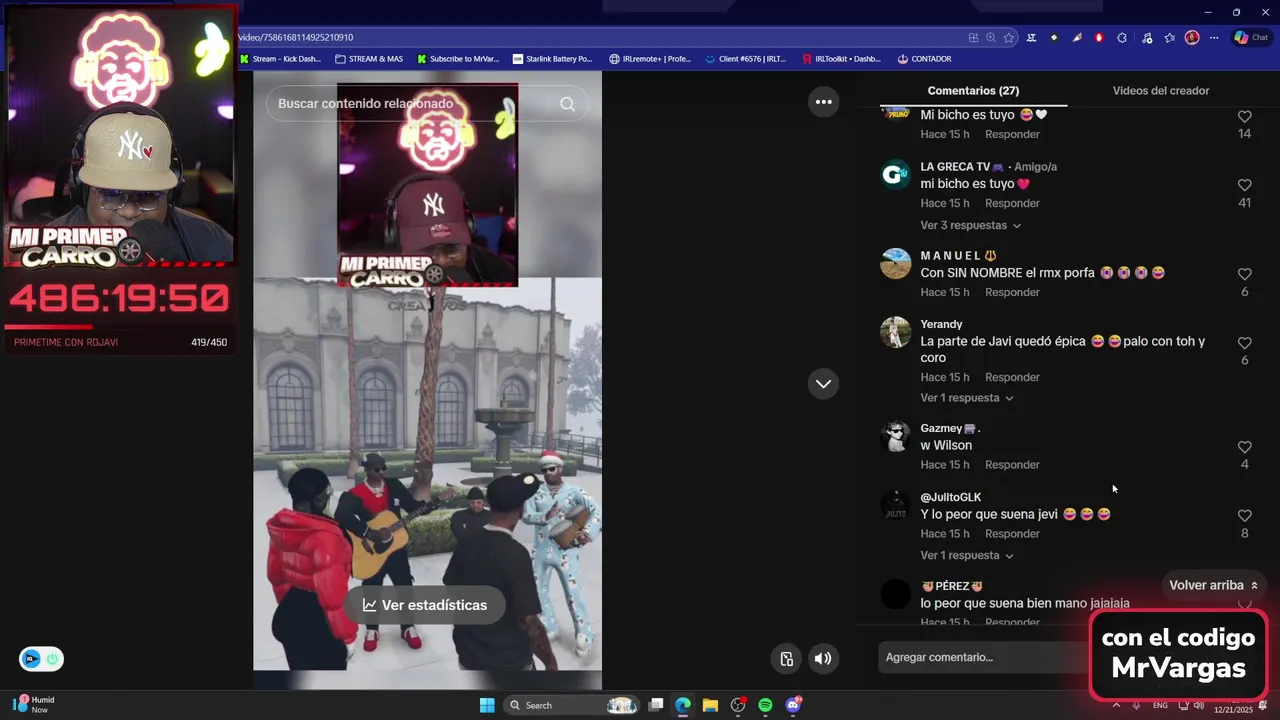Viewport: 1280px width, 720px height.
Task: Like @JulitoGLK's comment heart
Action: point(1244,516)
